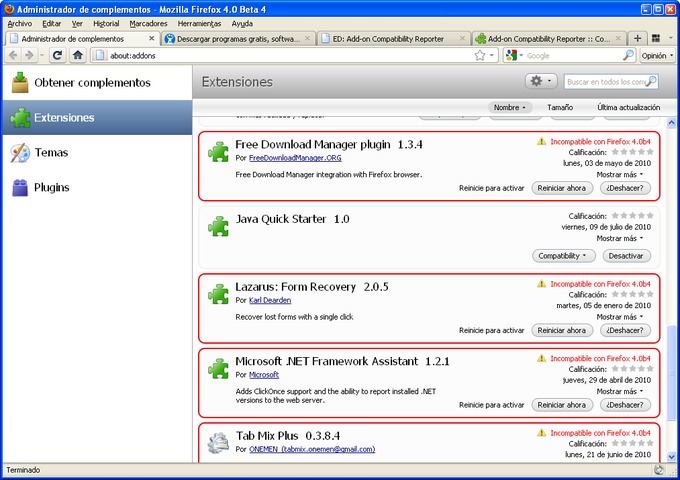Click the Google search magnifier icon
680x480 pixels.
click(628, 55)
